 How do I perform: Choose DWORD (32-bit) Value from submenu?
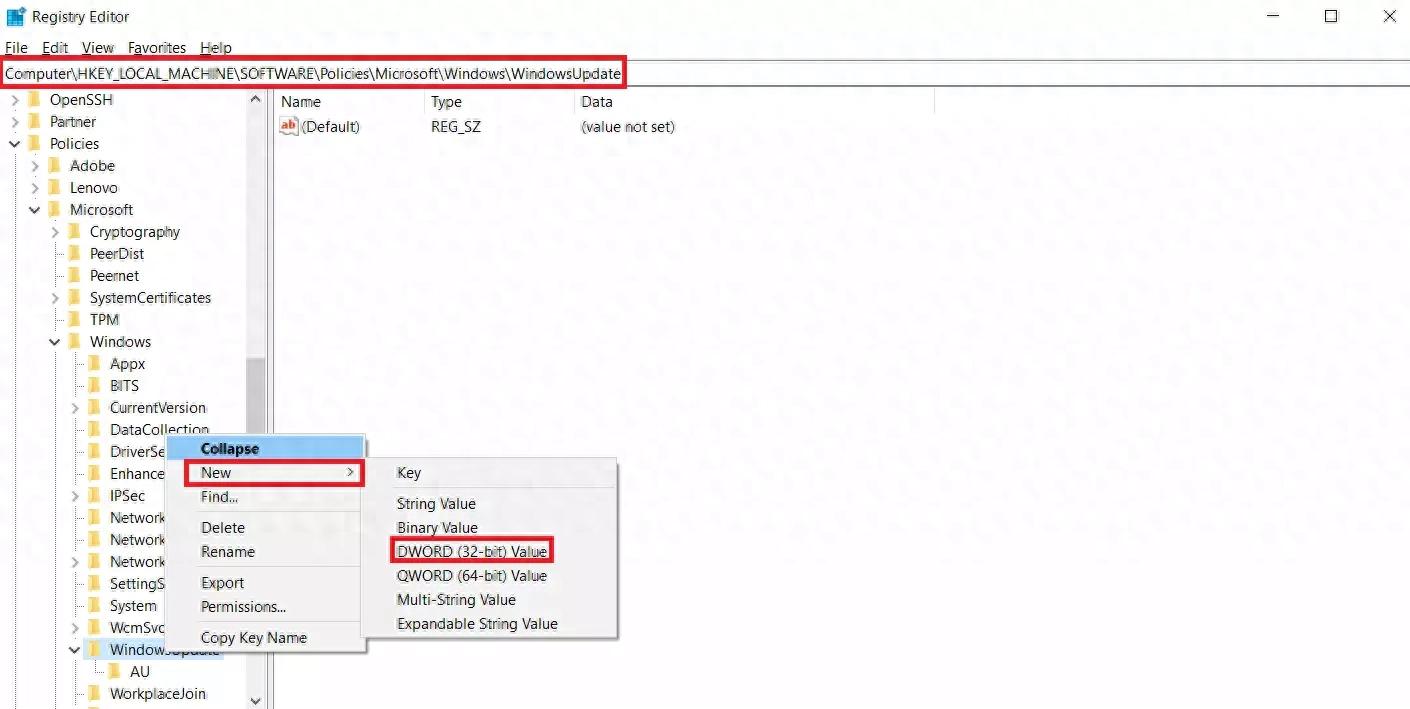(472, 551)
